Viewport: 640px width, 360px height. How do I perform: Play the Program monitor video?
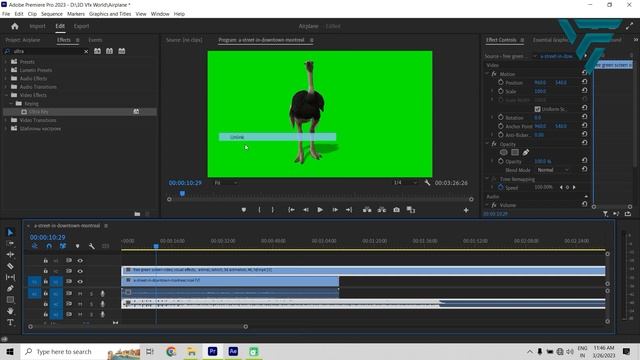(x=320, y=210)
